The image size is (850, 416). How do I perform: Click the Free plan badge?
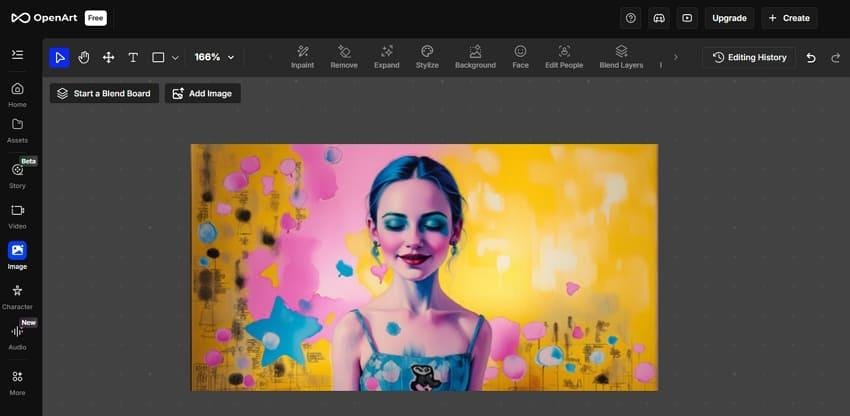point(95,18)
